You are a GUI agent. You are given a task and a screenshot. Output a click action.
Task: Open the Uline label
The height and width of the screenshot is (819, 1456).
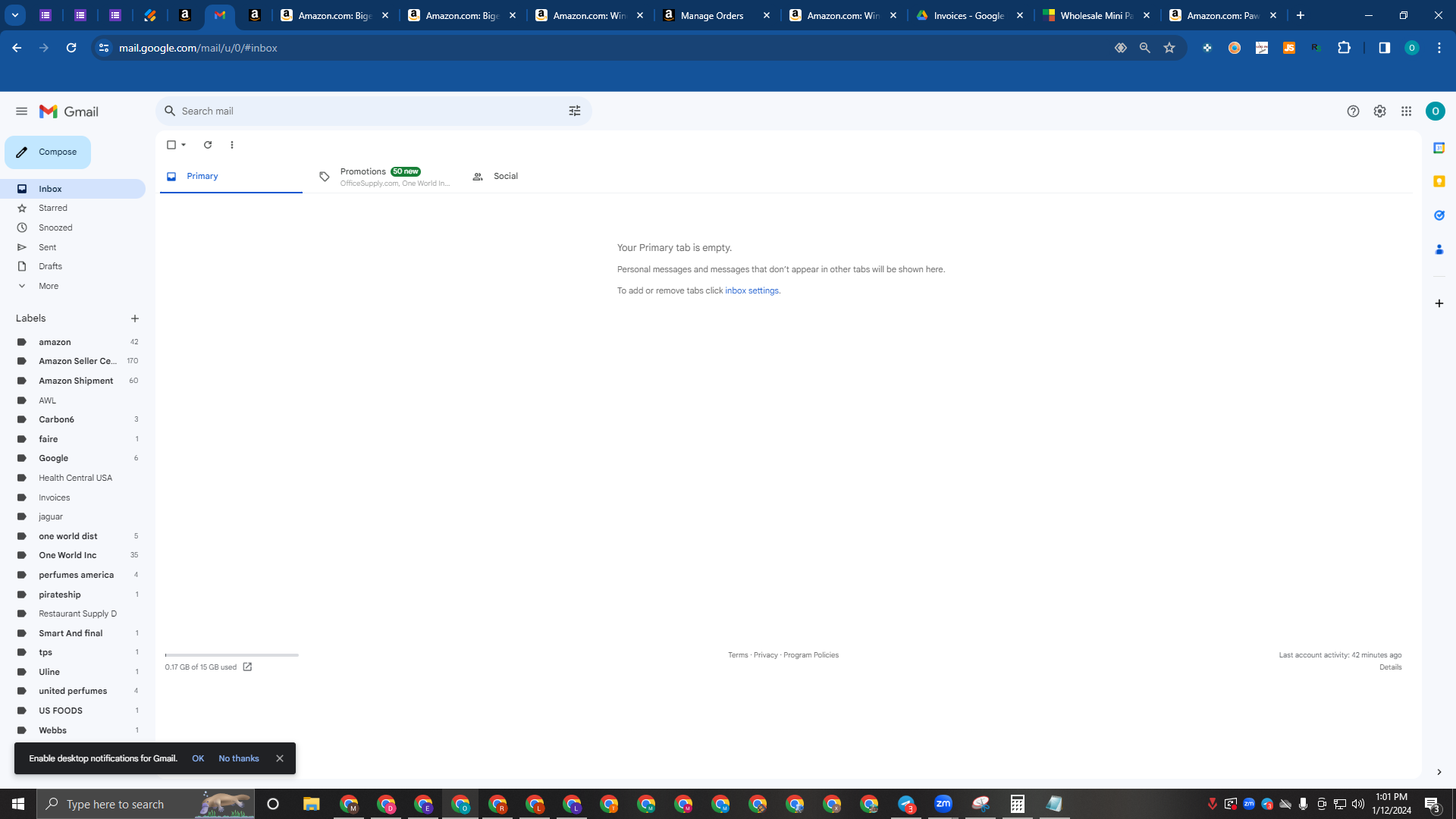click(73, 672)
